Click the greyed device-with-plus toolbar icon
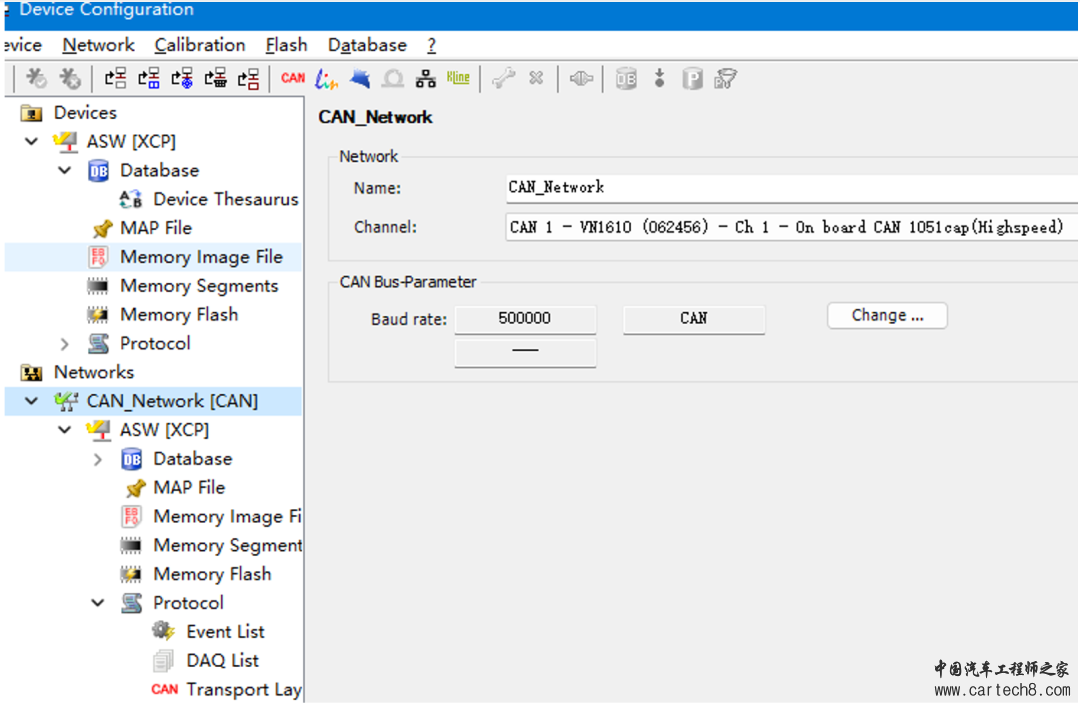Image resolution: width=1080 pixels, height=706 pixels. 69,79
